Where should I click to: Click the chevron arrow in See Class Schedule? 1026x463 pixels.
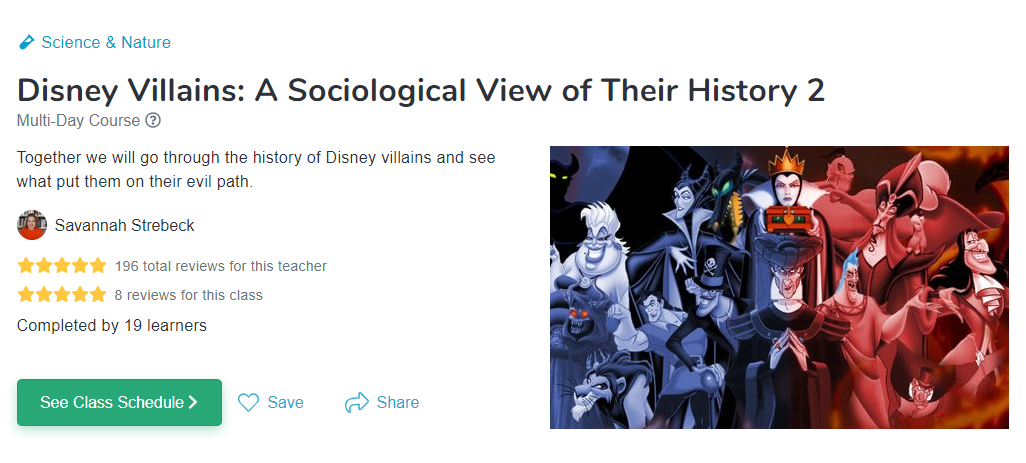(193, 403)
